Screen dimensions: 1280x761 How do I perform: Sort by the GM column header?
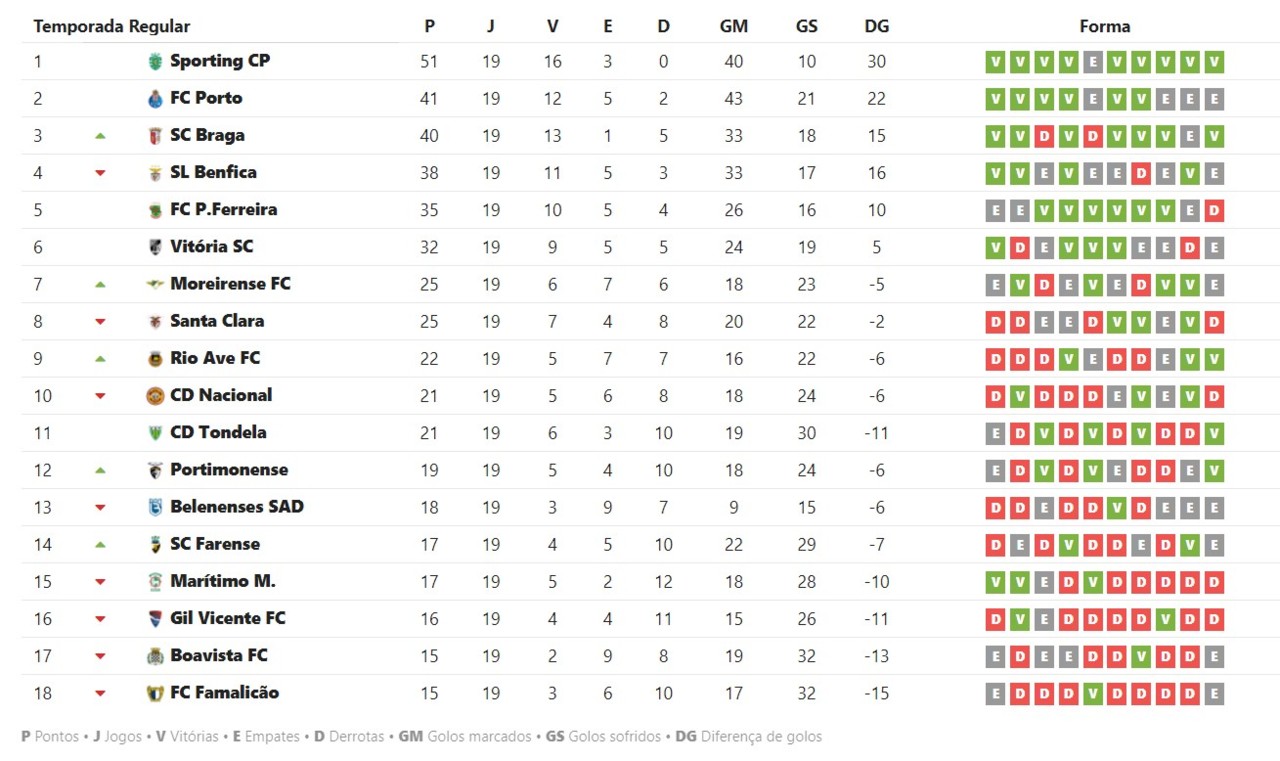click(x=733, y=27)
